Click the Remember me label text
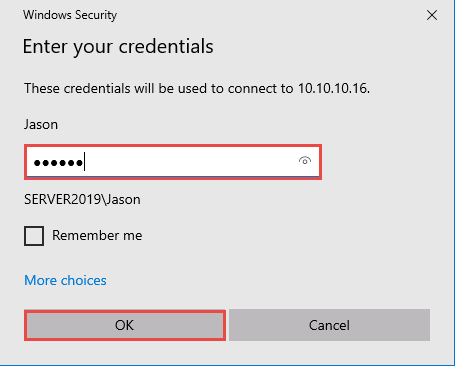455x366 pixels. click(x=97, y=235)
